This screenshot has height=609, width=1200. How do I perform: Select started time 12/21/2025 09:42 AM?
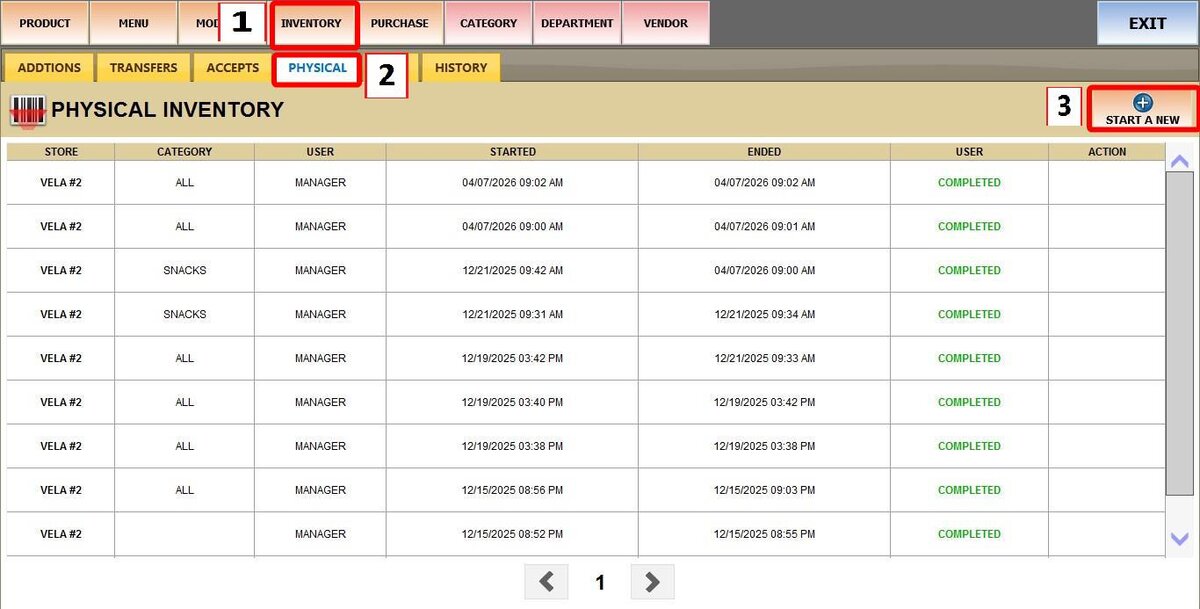[513, 271]
